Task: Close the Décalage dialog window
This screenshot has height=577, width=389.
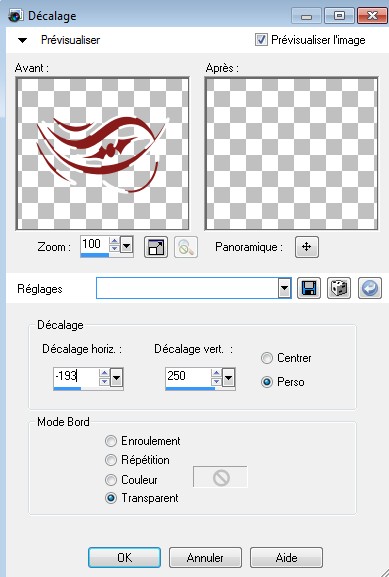Action: coord(372,16)
